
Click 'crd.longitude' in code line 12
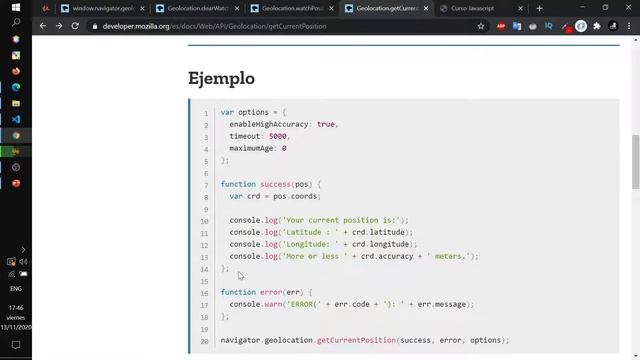380,244
